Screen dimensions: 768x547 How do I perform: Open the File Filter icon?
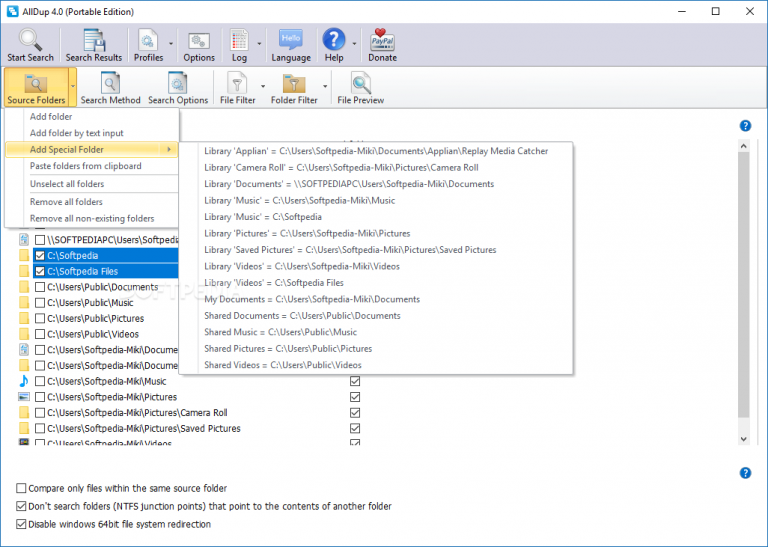pyautogui.click(x=237, y=83)
